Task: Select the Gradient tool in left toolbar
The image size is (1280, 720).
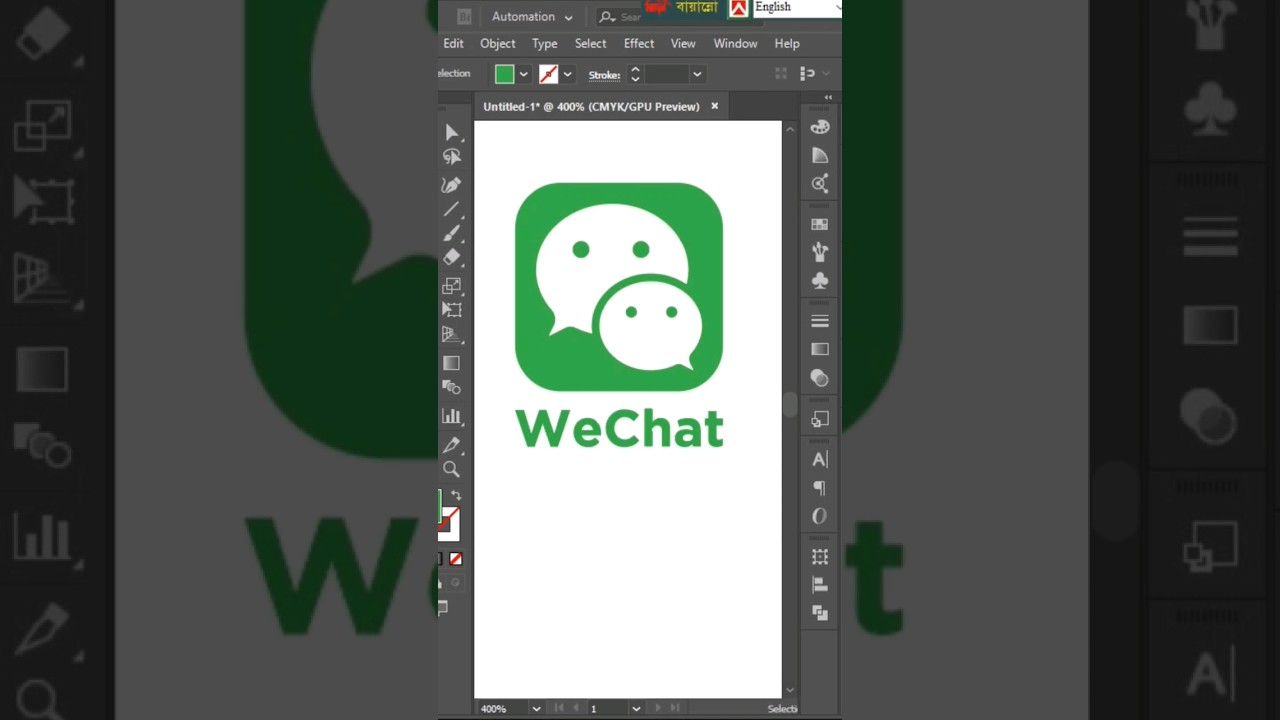Action: tap(452, 363)
